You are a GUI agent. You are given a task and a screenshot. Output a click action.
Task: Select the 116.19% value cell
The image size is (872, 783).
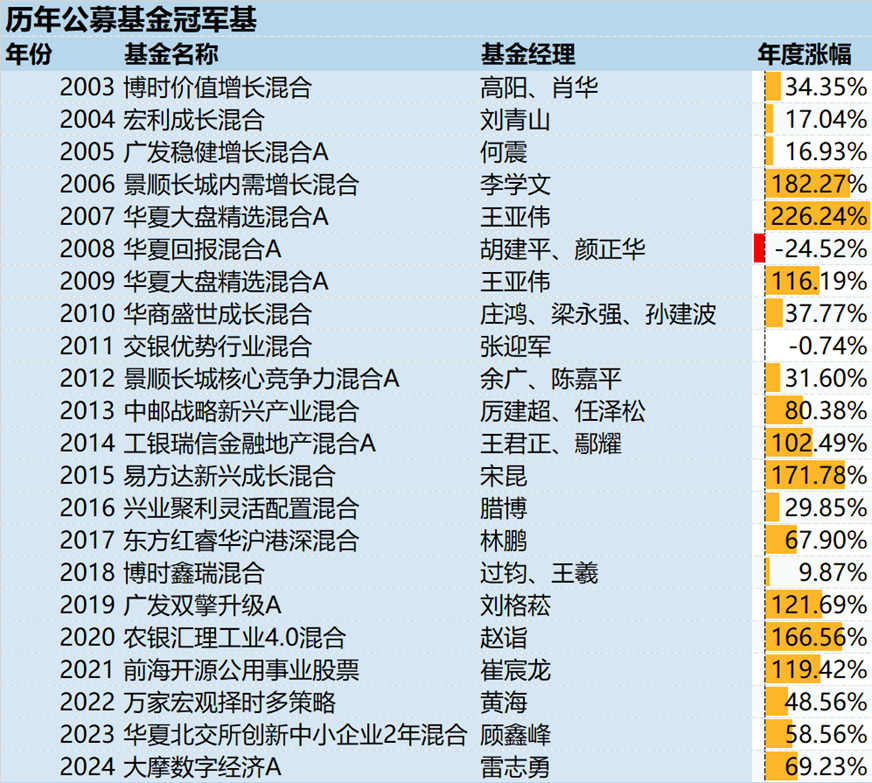[x=819, y=281]
